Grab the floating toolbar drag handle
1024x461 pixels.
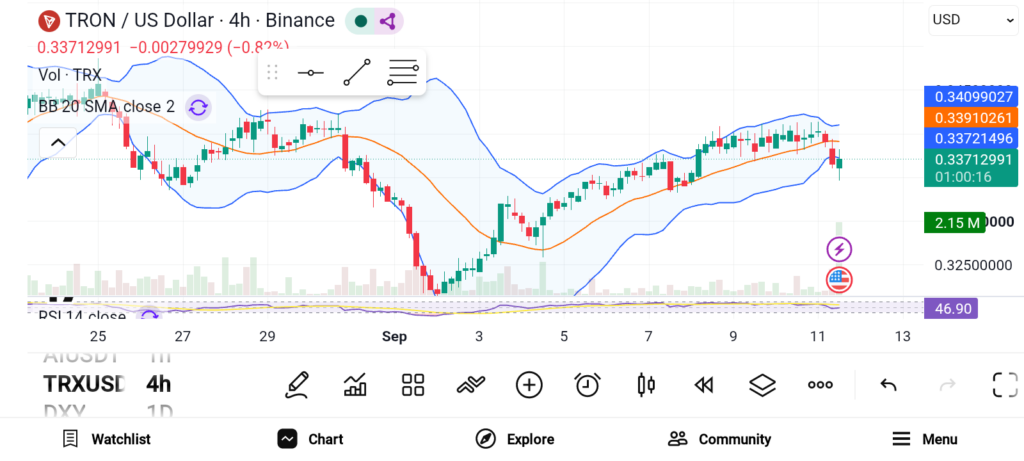(x=273, y=72)
